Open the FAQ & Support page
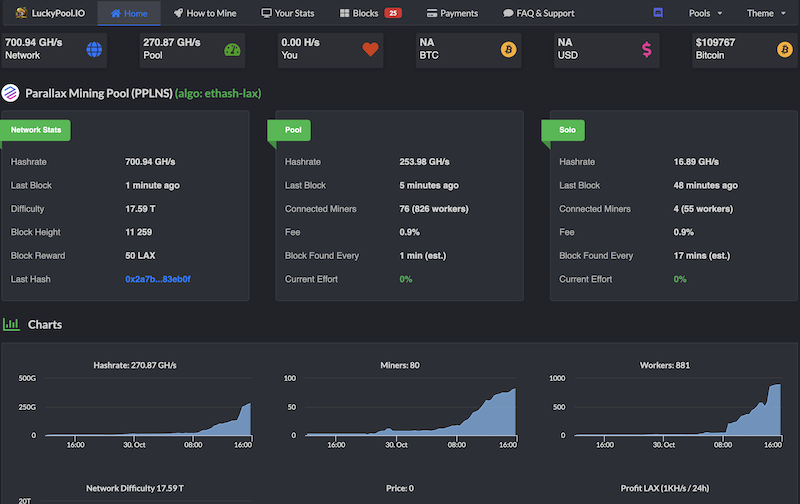Screen dimensions: 800x504 point(539,13)
